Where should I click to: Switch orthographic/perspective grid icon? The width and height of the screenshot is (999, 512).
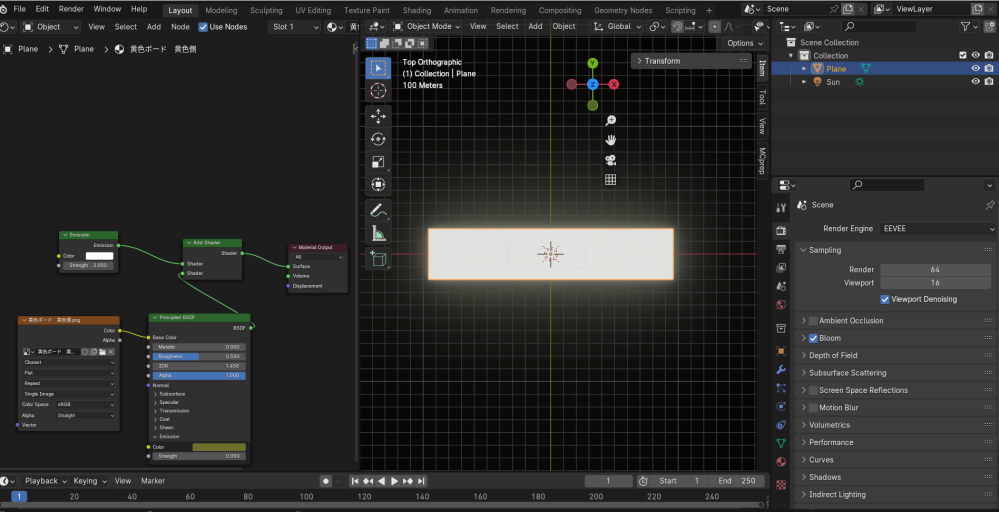pos(610,180)
